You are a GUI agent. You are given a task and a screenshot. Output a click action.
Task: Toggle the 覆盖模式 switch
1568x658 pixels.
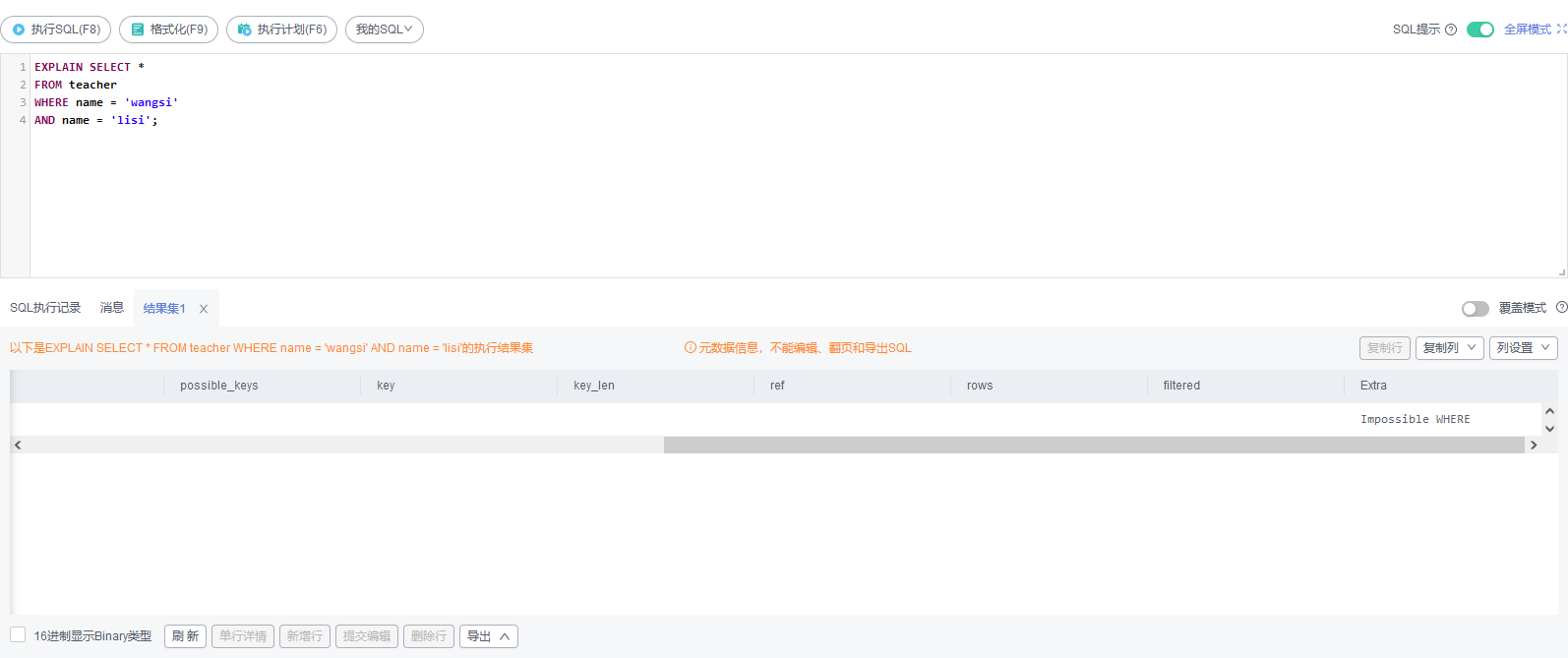click(1475, 309)
